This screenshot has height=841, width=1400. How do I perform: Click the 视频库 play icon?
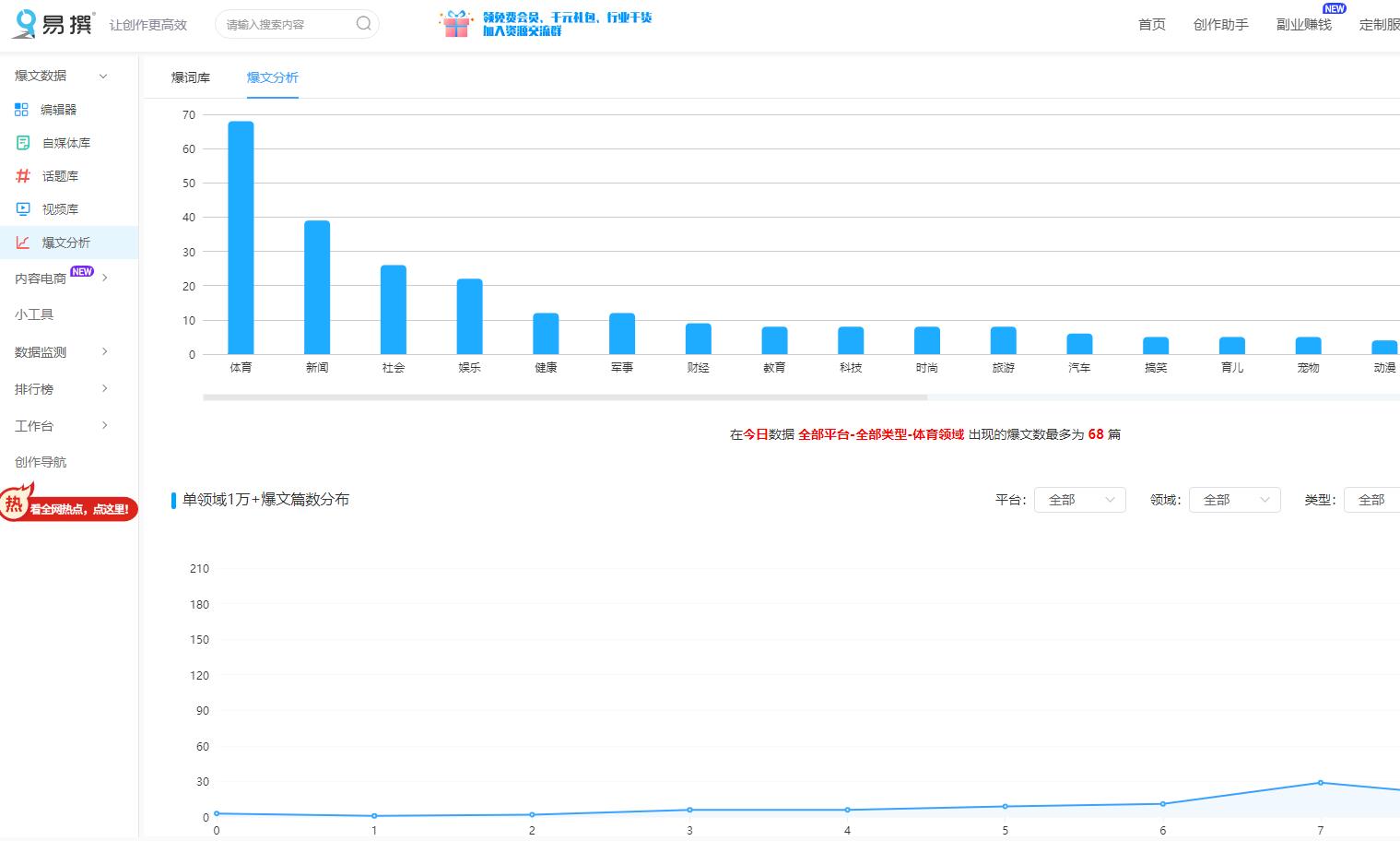[23, 209]
